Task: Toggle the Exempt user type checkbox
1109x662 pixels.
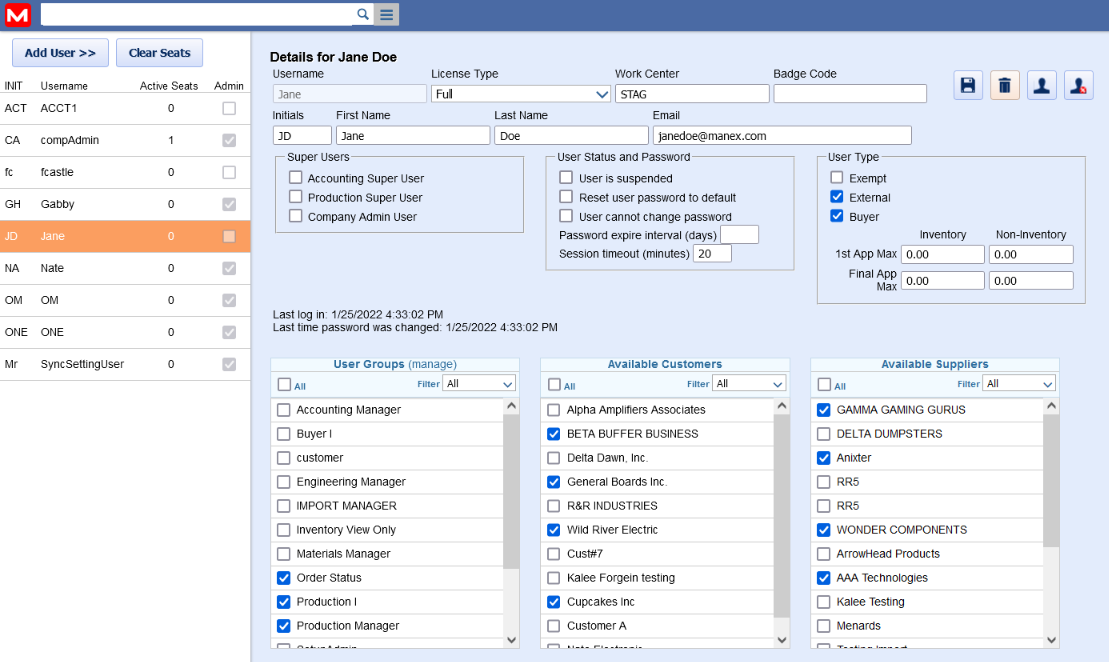Action: pyautogui.click(x=837, y=178)
